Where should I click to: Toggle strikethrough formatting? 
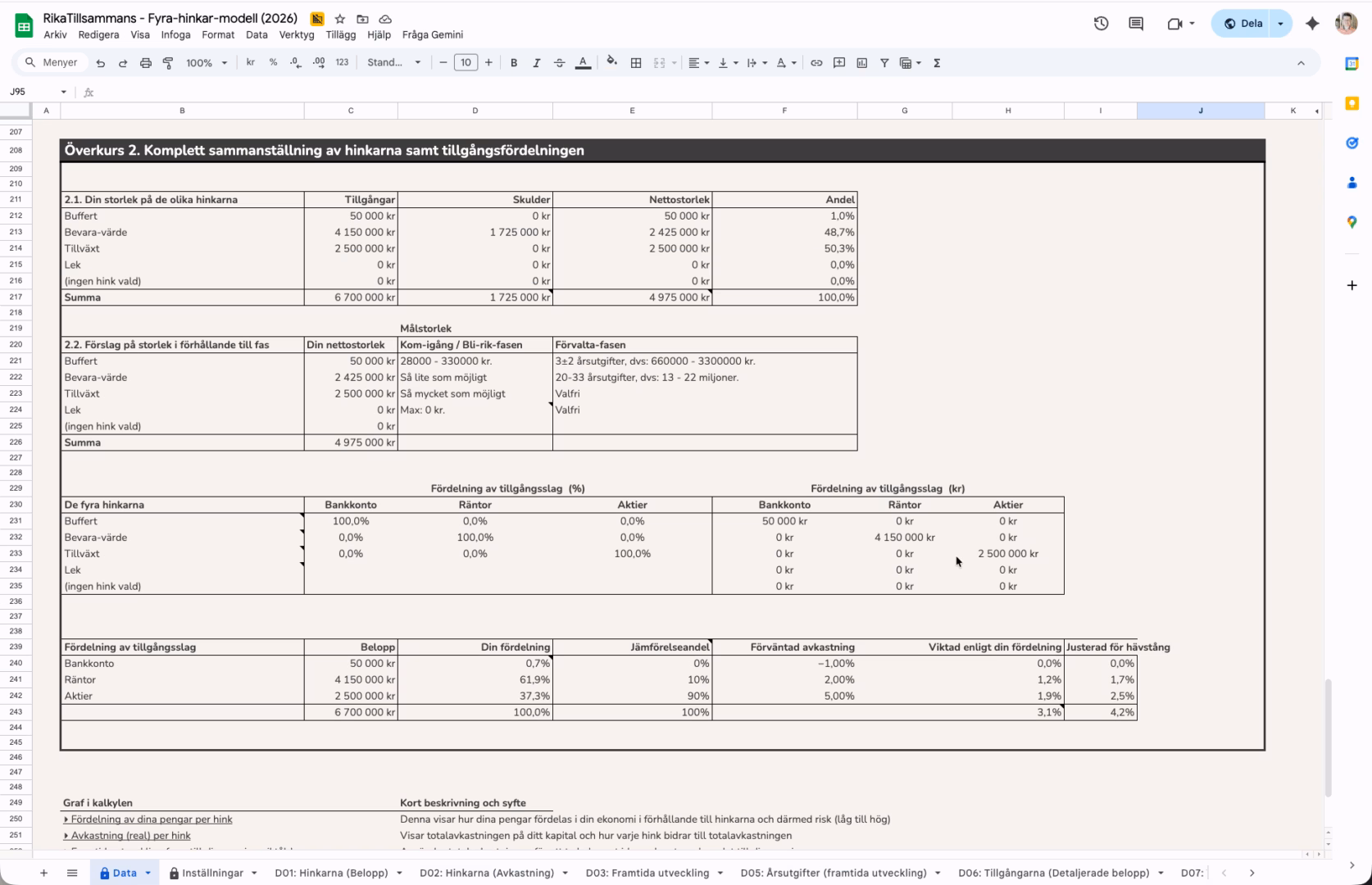[560, 63]
